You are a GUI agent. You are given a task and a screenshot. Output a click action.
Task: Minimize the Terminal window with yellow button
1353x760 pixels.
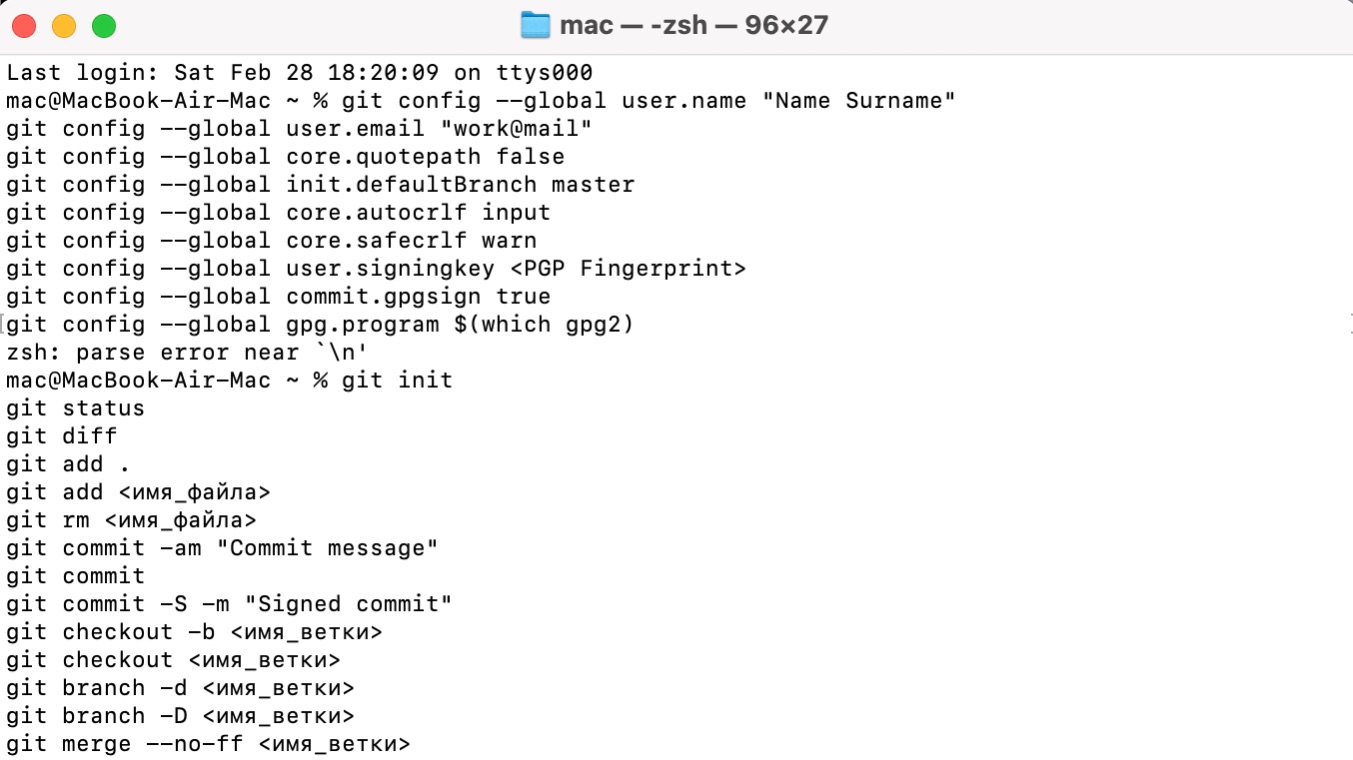point(63,26)
